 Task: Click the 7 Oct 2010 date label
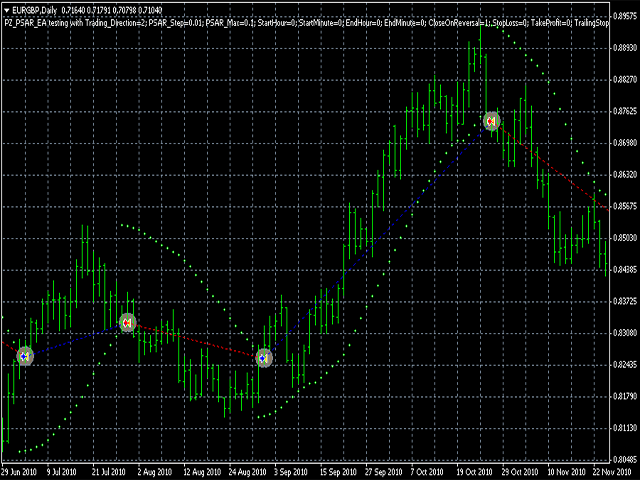[427, 472]
